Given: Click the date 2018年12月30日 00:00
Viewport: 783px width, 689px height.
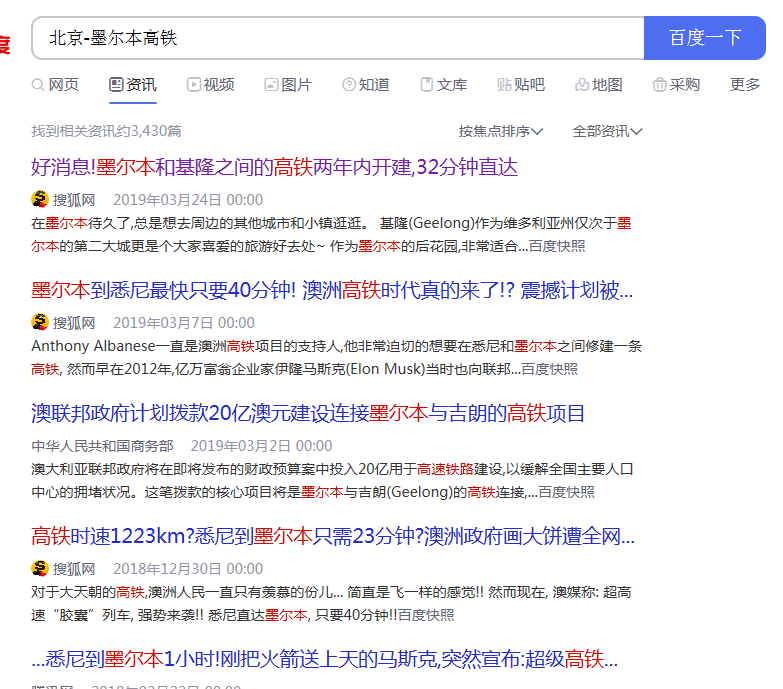Looking at the screenshot, I should (x=188, y=569).
